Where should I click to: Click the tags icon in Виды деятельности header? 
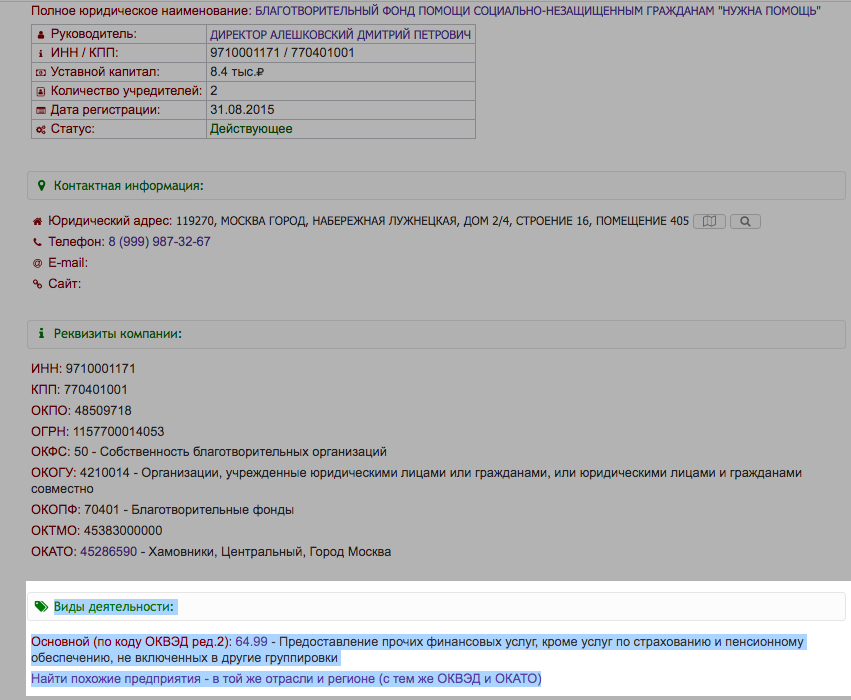[41, 606]
